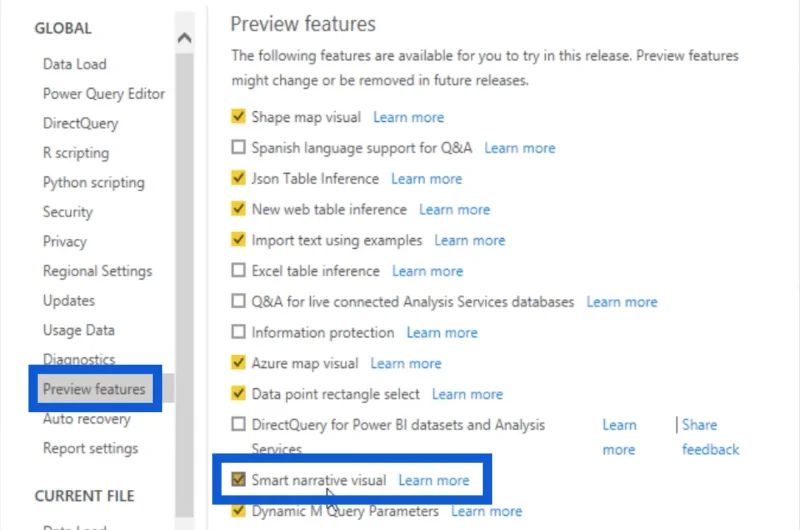Uncheck Azure map visual
800x530 pixels.
tap(238, 363)
